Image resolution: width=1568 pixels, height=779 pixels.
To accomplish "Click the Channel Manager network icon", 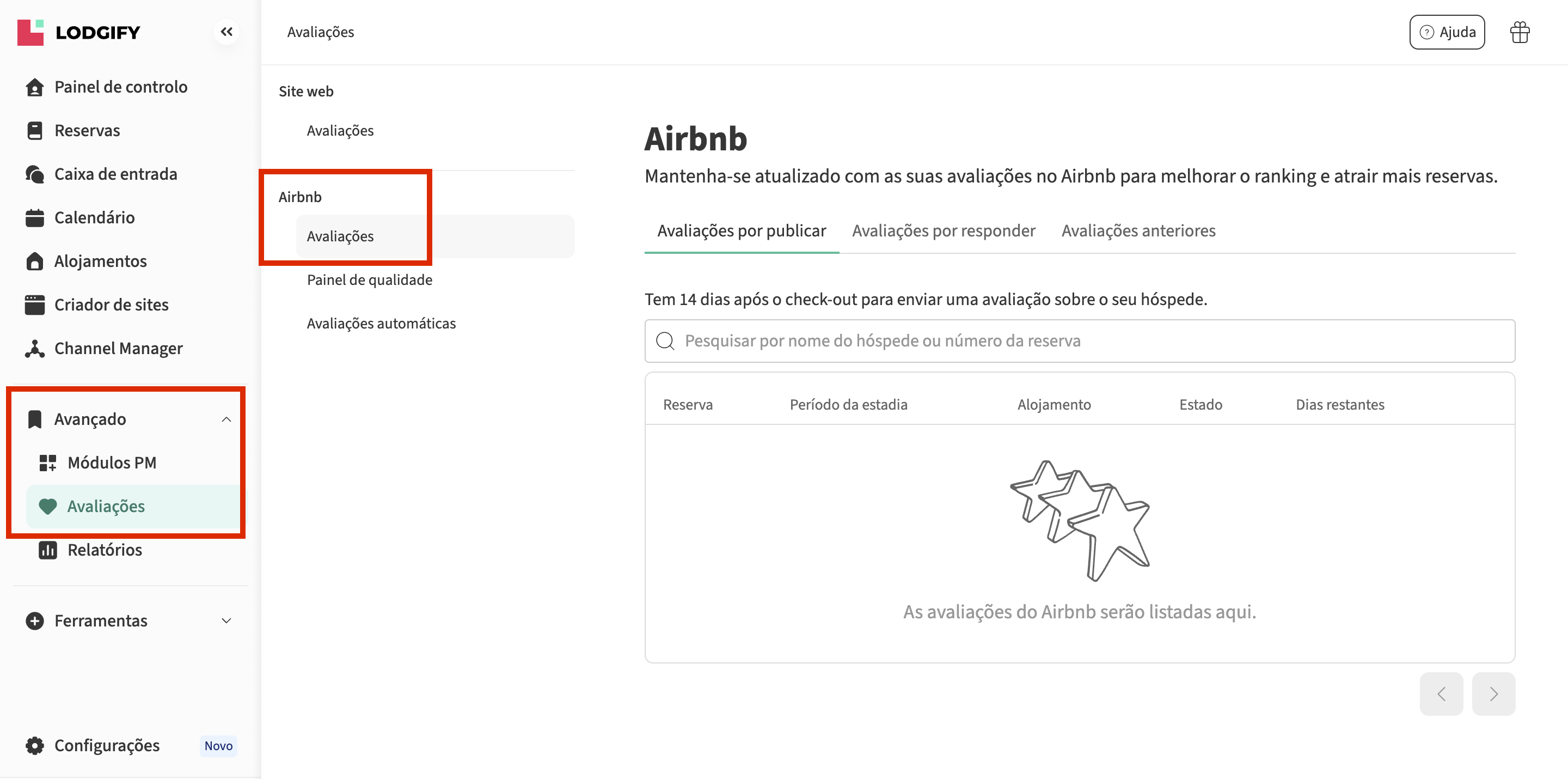I will click(x=35, y=349).
